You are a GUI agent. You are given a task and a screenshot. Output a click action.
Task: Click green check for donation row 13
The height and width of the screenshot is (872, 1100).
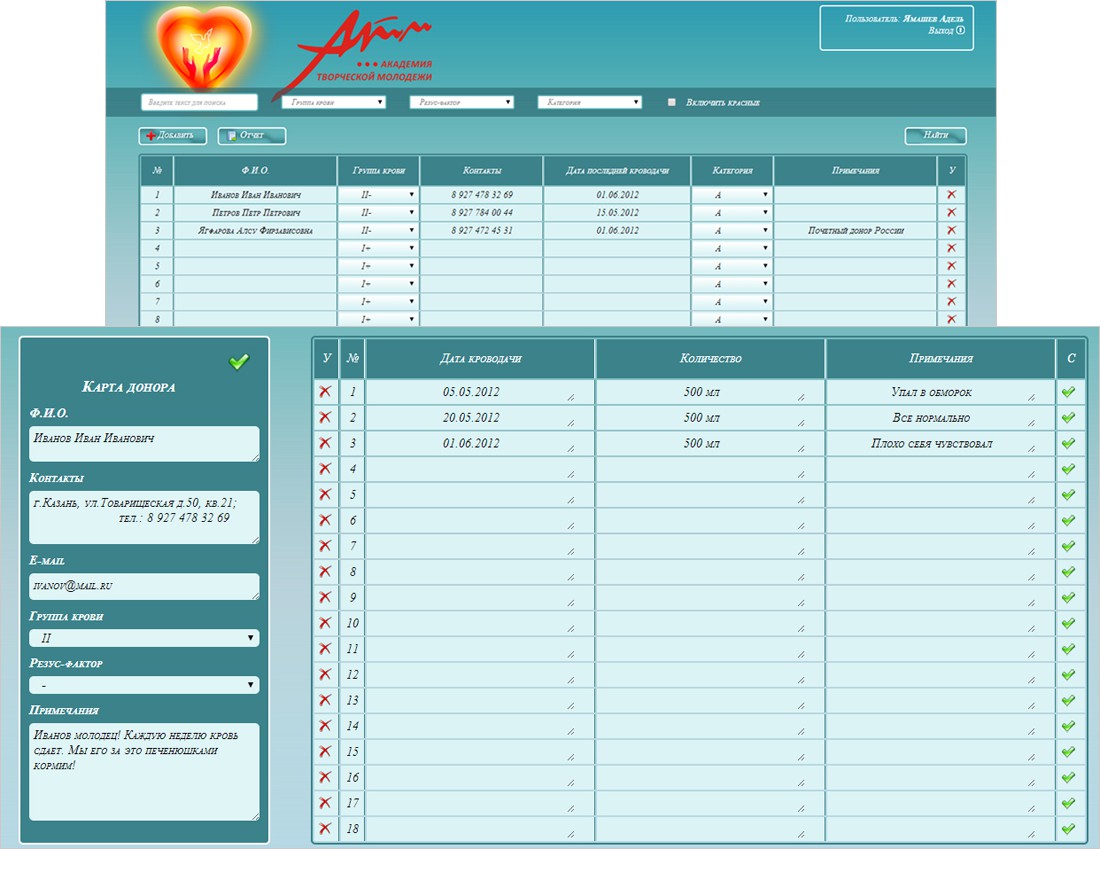pos(1068,700)
